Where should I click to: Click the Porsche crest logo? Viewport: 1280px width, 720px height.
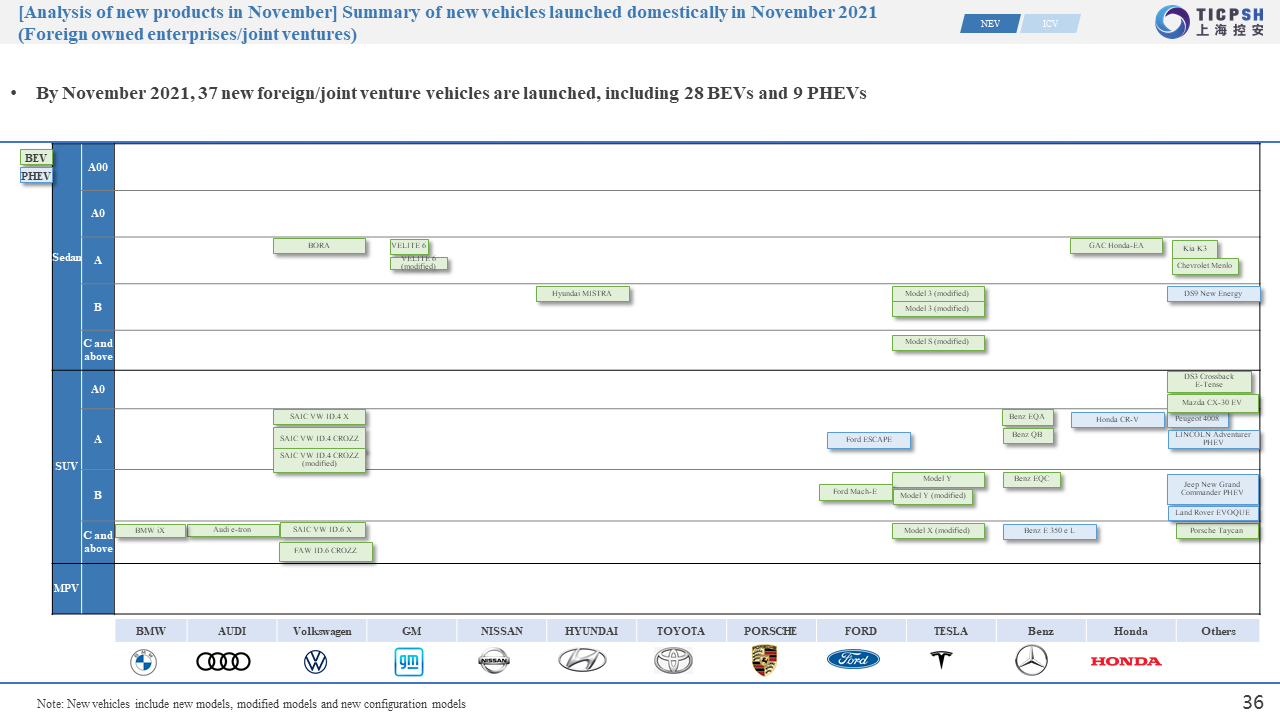[x=764, y=660]
